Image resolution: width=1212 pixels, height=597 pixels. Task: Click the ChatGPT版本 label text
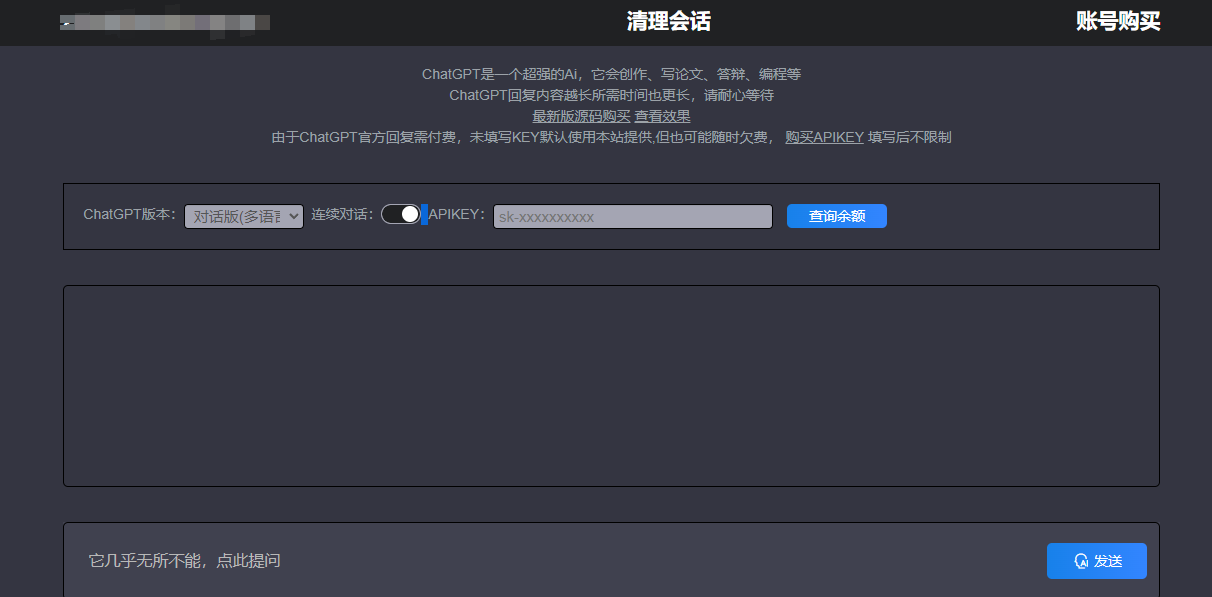pyautogui.click(x=130, y=214)
